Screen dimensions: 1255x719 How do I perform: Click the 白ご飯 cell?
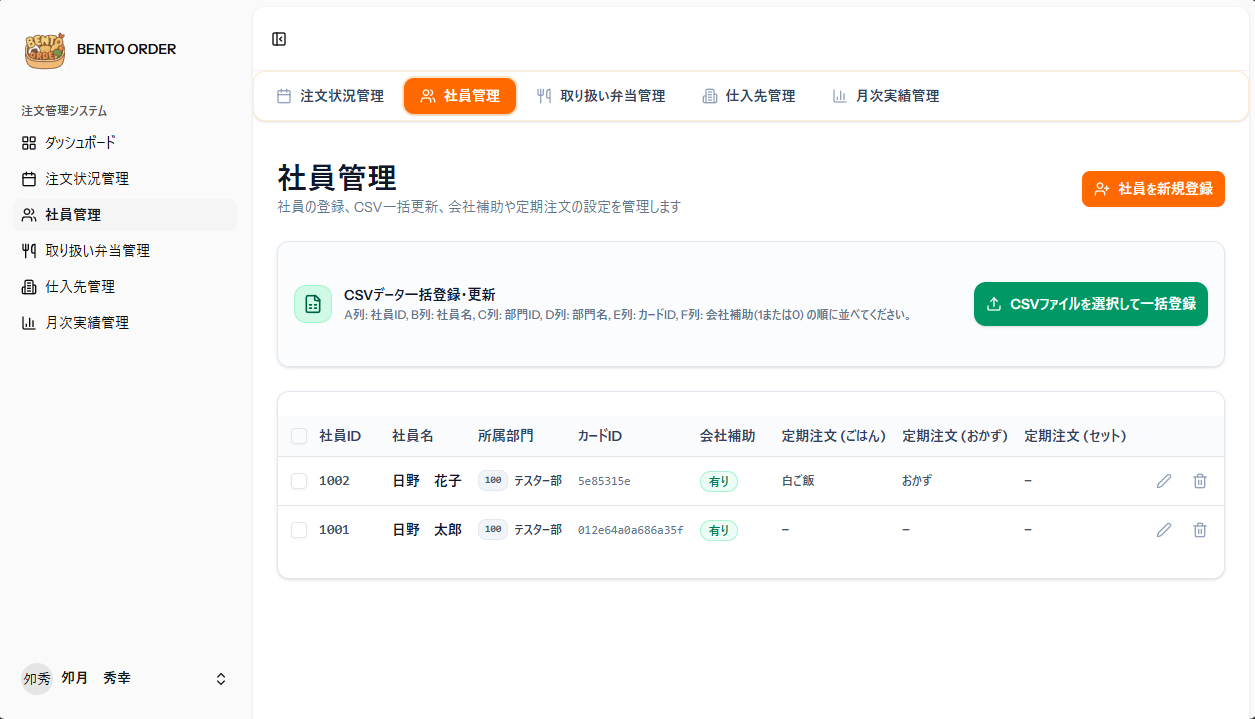click(x=798, y=481)
